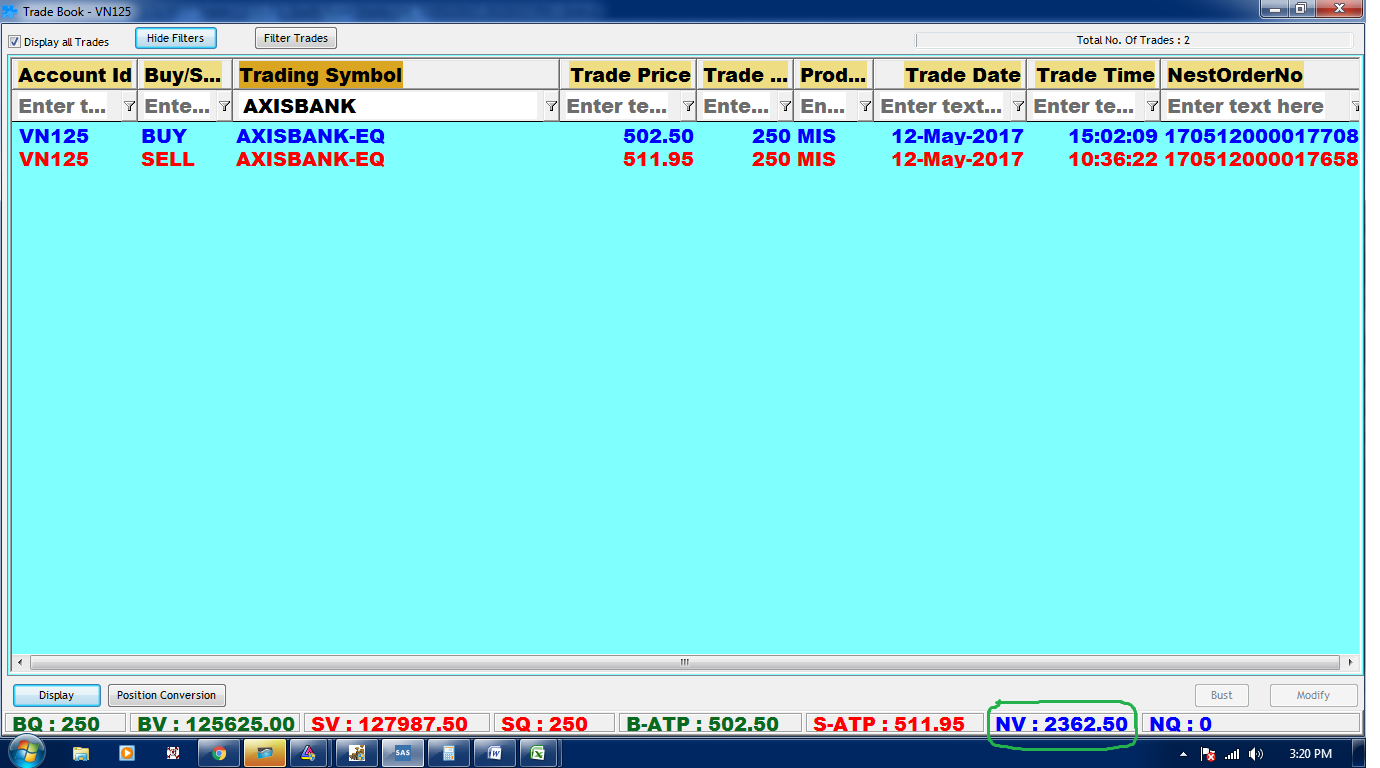The height and width of the screenshot is (768, 1380).
Task: Sort by Account Id column header
Action: (x=75, y=75)
